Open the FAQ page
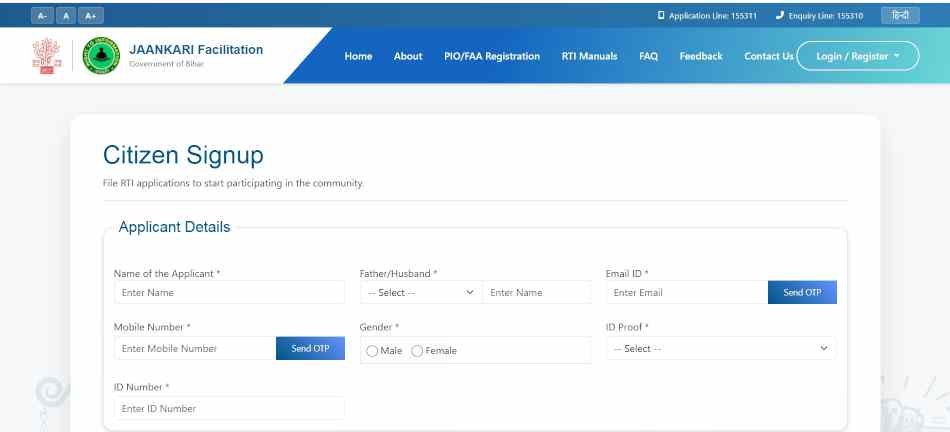 (648, 56)
